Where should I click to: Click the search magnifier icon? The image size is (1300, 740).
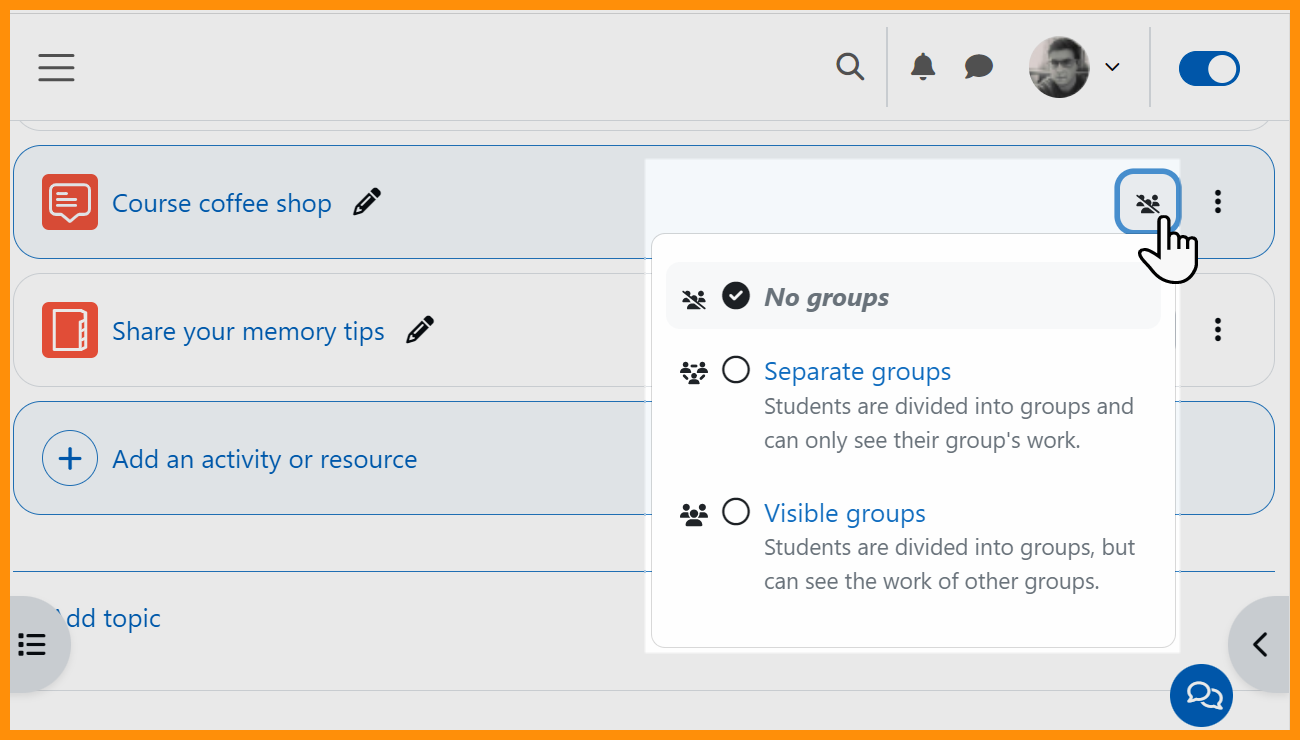coord(850,67)
